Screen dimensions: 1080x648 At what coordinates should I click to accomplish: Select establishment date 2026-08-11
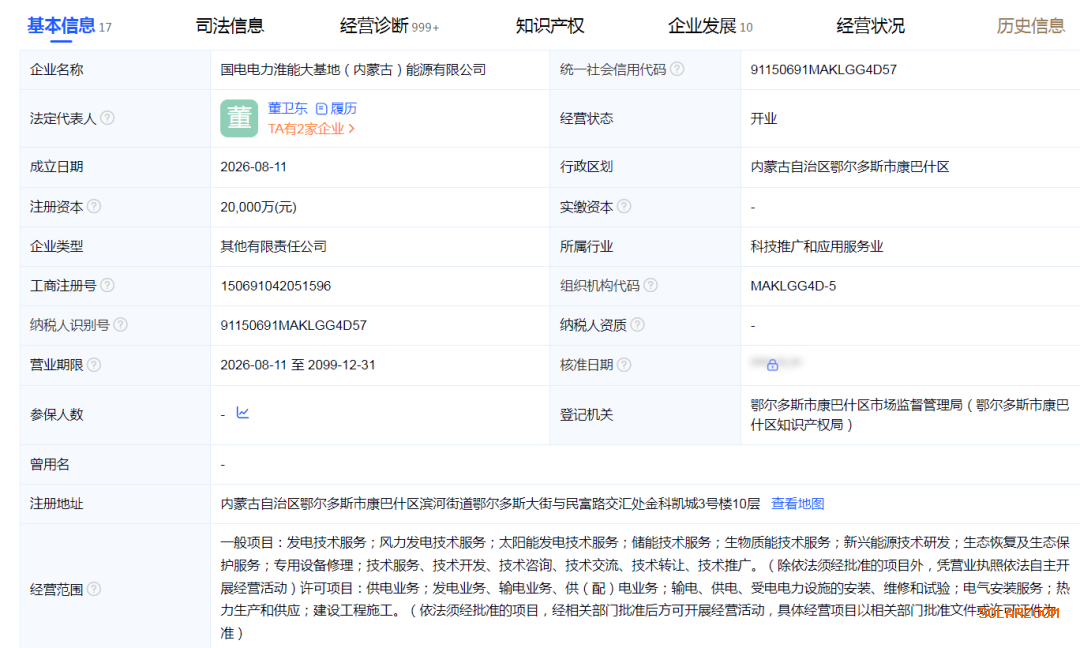(x=253, y=167)
